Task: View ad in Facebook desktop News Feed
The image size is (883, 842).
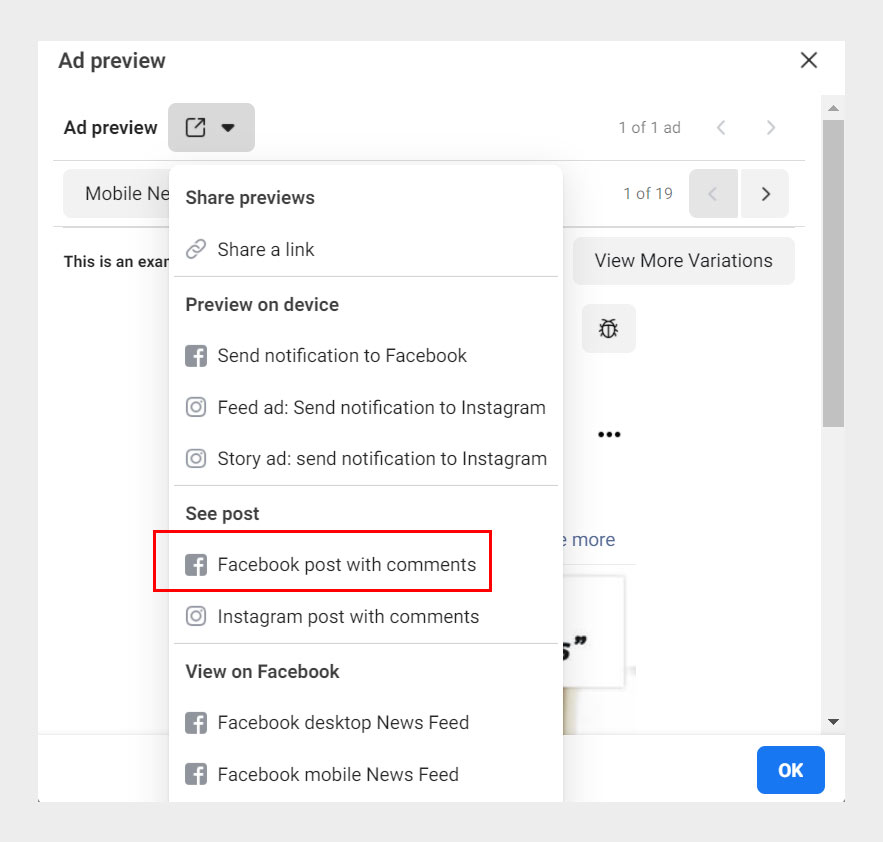Action: (366, 723)
